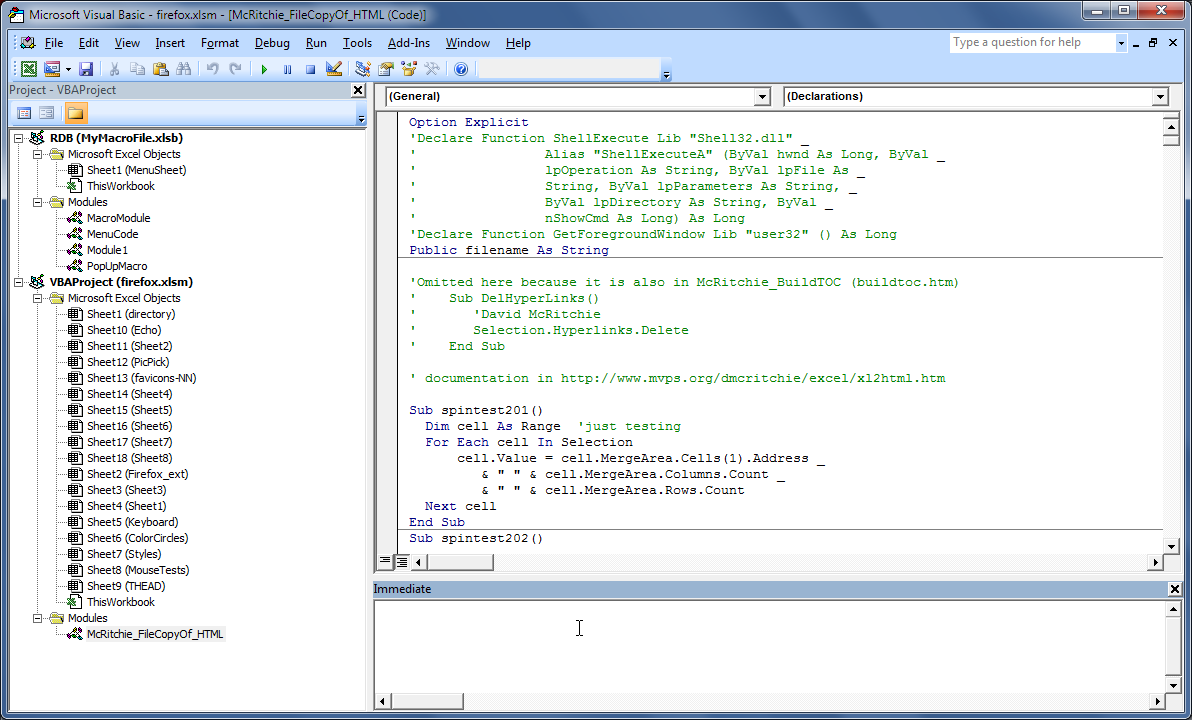The width and height of the screenshot is (1192, 720).
Task: Click code window vertical scroll down arrow
Action: point(1171,546)
